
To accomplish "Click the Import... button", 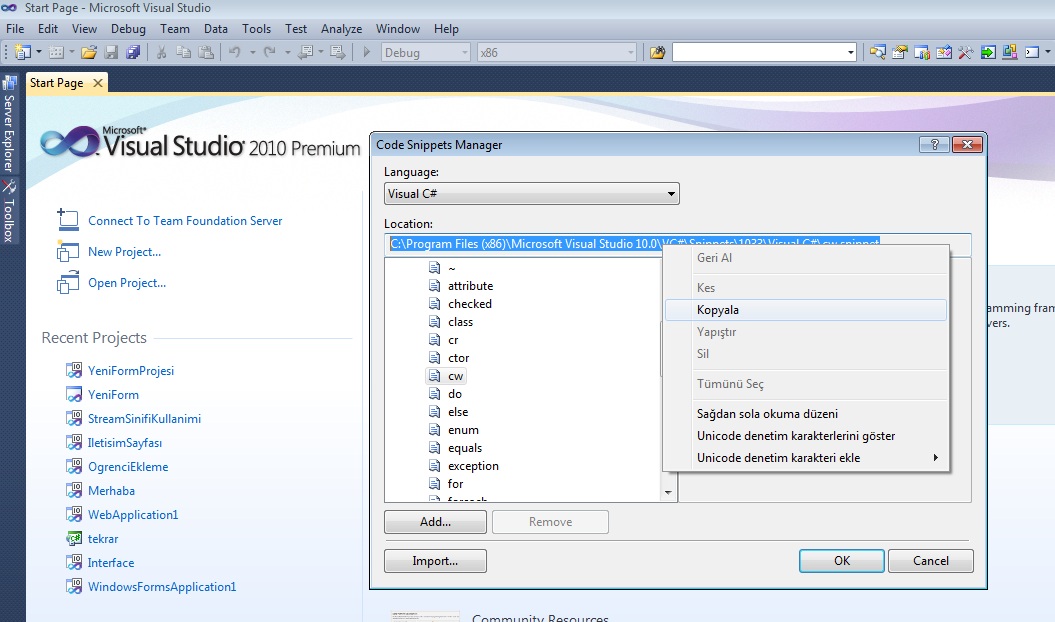I will point(435,561).
